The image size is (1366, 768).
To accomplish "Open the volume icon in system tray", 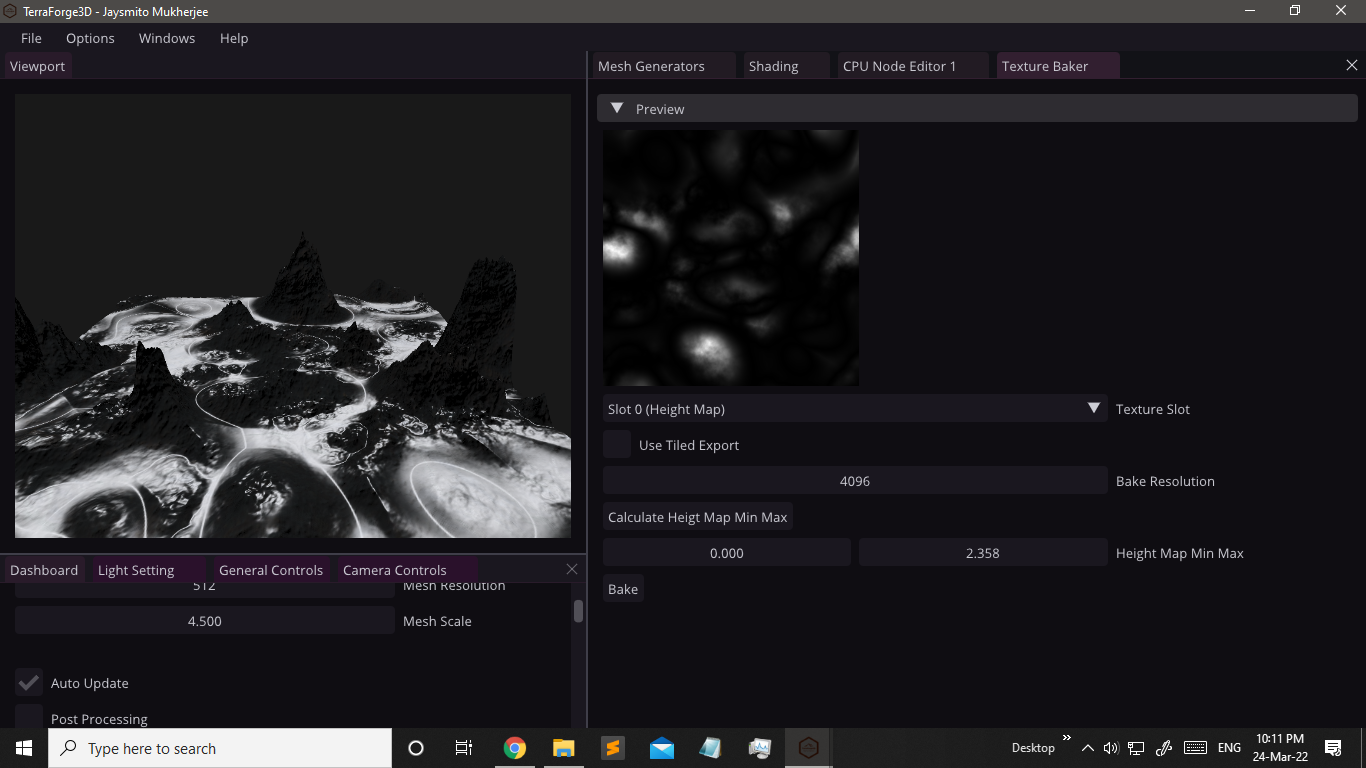I will click(x=1110, y=748).
